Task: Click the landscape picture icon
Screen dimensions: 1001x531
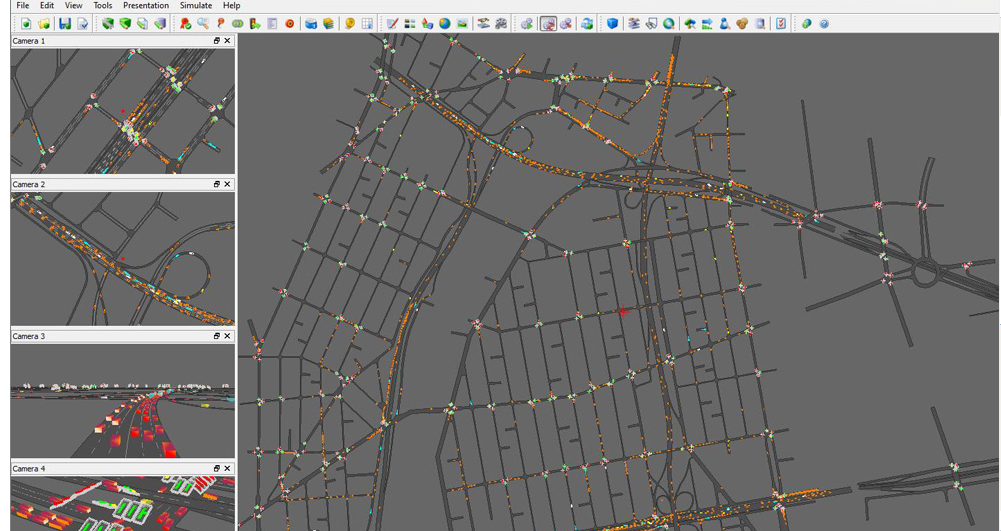Action: pyautogui.click(x=462, y=24)
